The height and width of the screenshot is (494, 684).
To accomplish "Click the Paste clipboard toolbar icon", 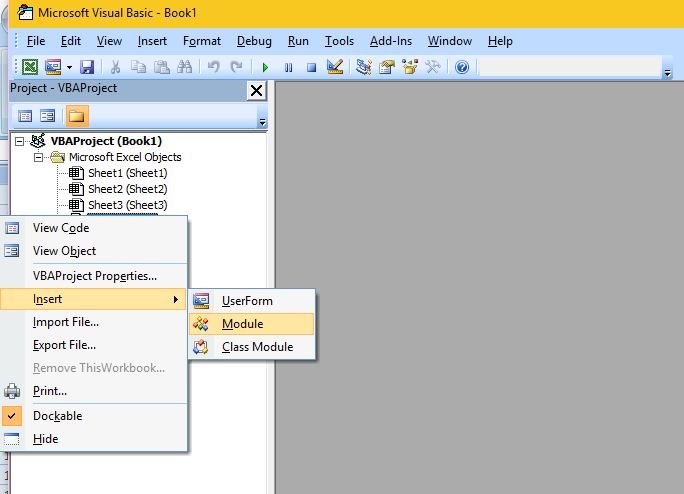I will click(x=162, y=67).
